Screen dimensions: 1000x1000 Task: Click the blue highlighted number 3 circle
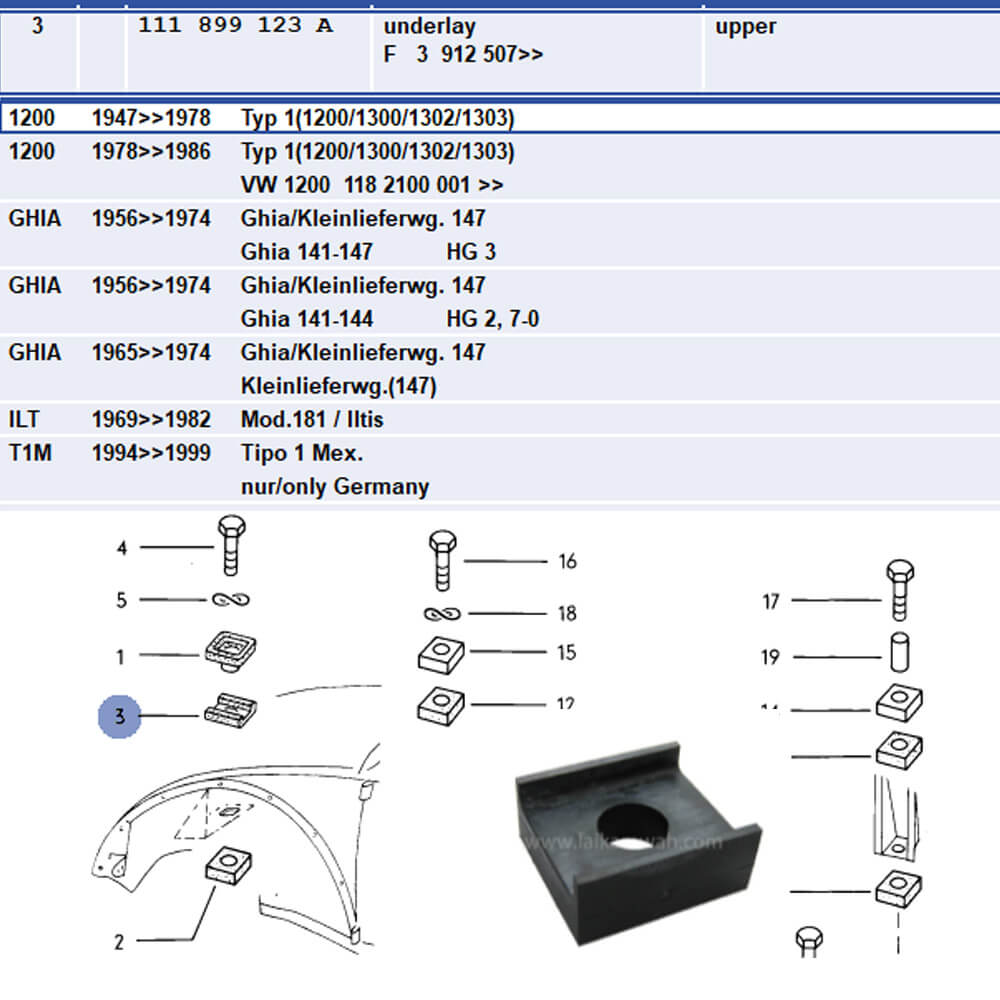click(120, 716)
